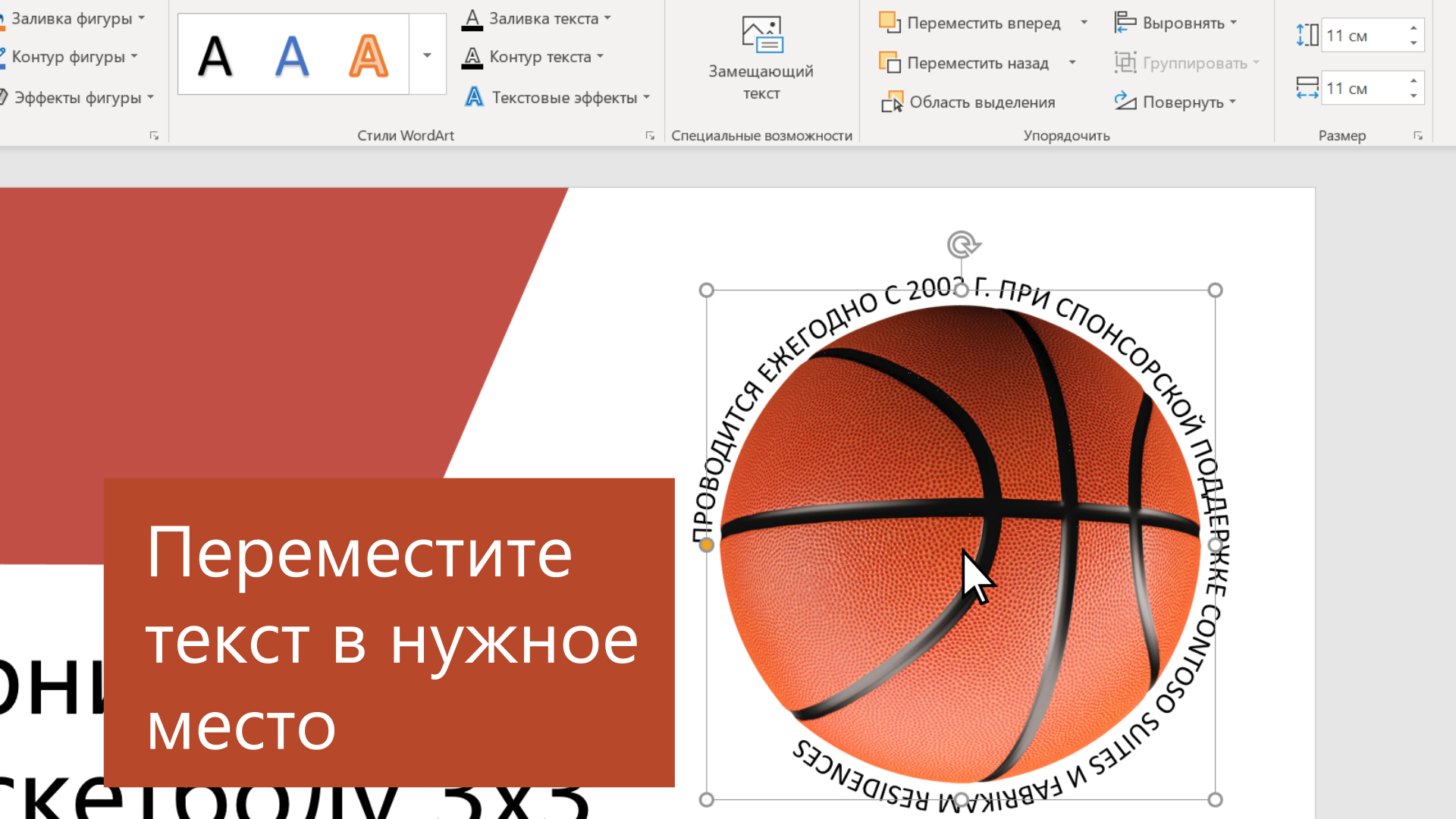Open the Выровнять dropdown
This screenshot has height=819, width=1456.
1175,23
